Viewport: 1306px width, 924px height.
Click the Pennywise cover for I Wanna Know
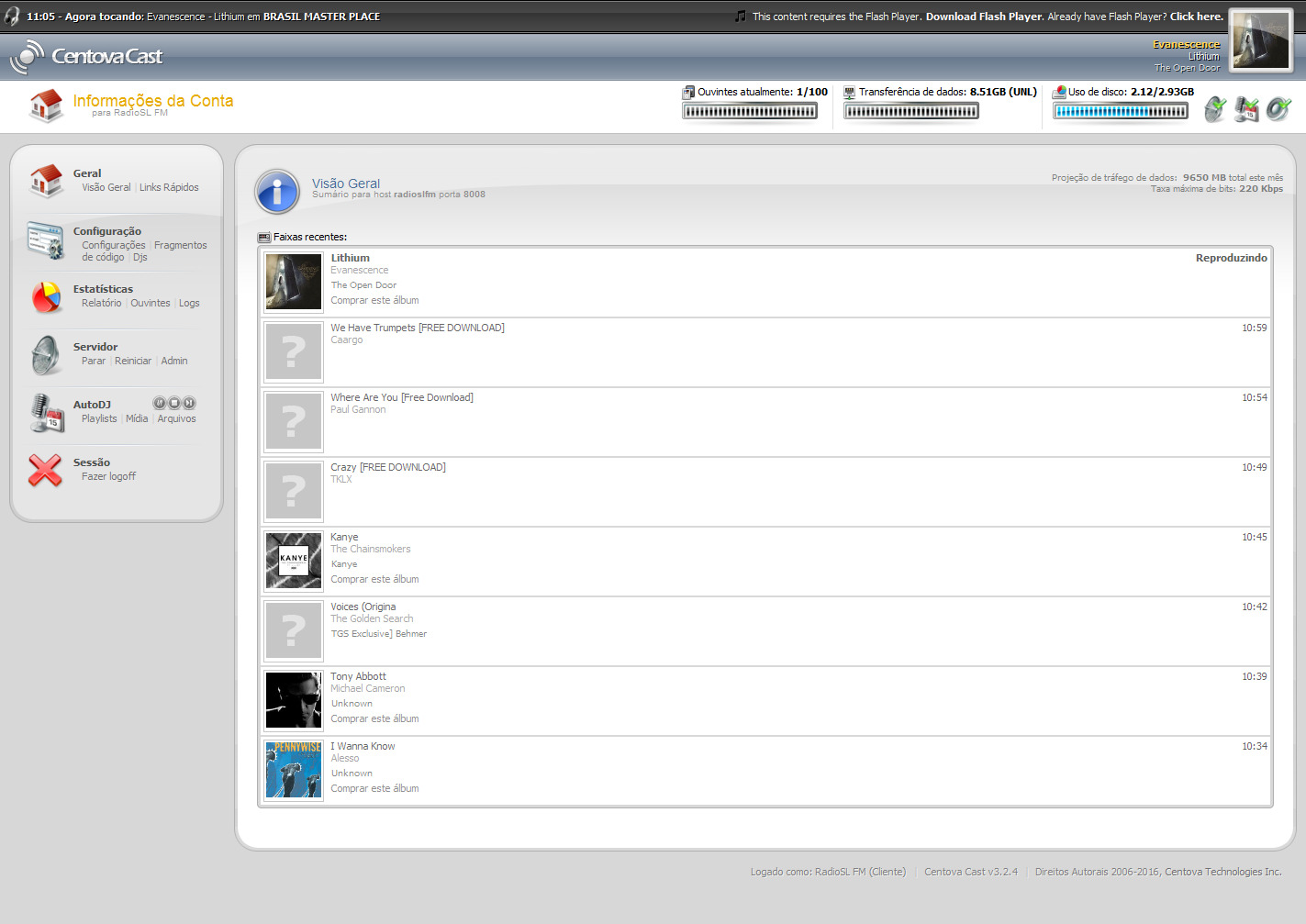(294, 770)
